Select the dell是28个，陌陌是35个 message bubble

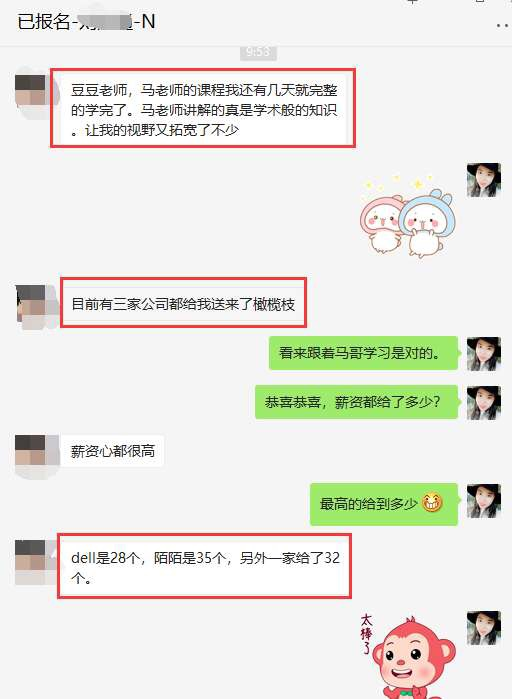tap(205, 568)
